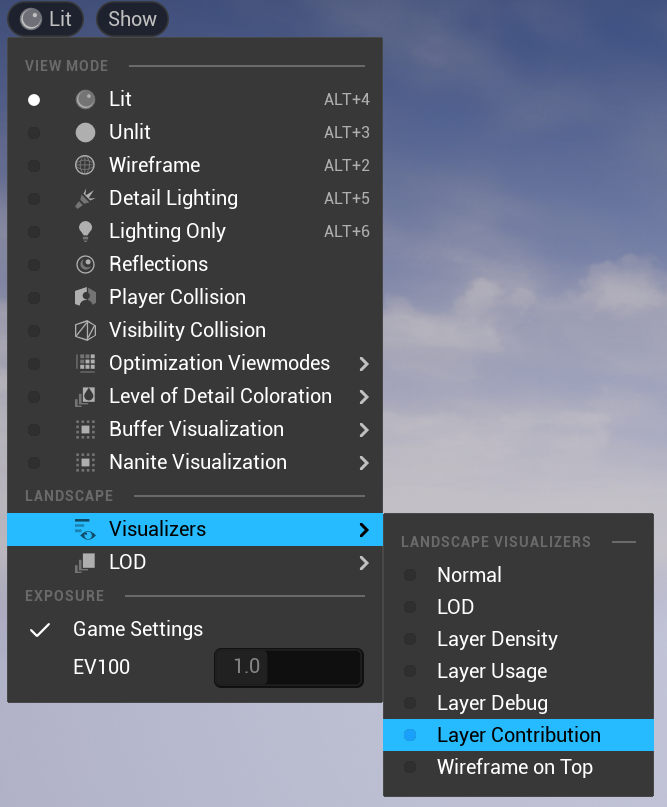
Task: Select the Wireframe radio button
Action: [x=34, y=166]
